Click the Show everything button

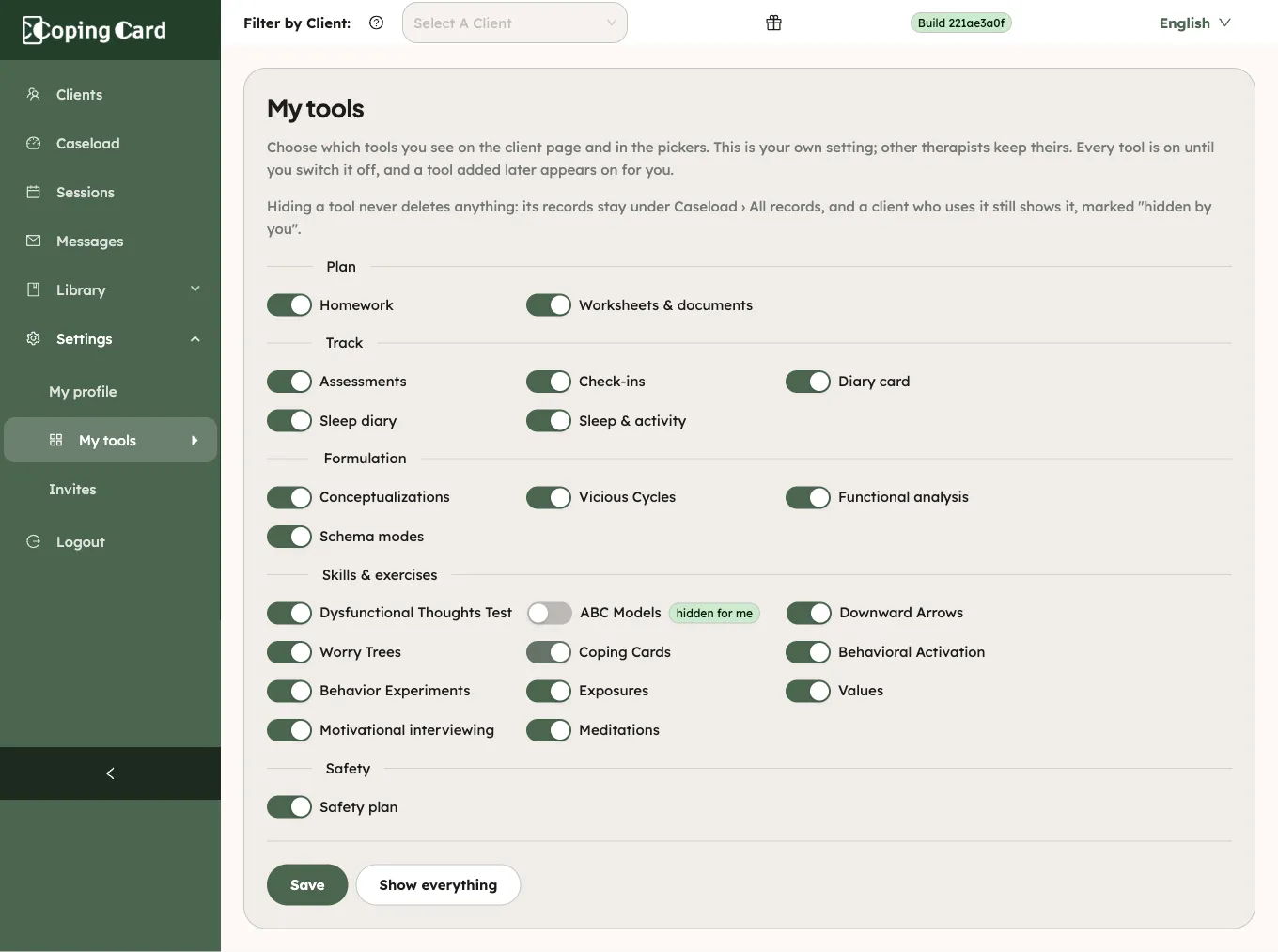[x=438, y=885]
